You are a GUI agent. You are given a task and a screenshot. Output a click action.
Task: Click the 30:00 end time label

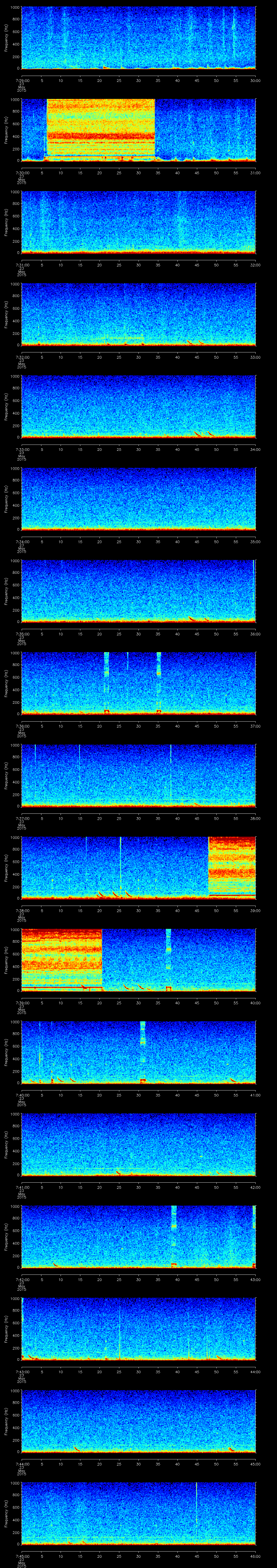point(256,80)
